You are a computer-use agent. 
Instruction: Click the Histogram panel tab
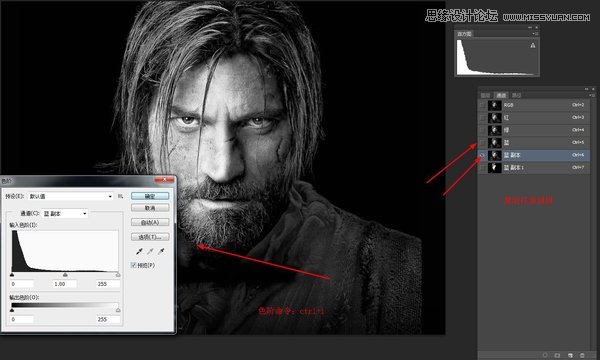pyautogui.click(x=465, y=34)
